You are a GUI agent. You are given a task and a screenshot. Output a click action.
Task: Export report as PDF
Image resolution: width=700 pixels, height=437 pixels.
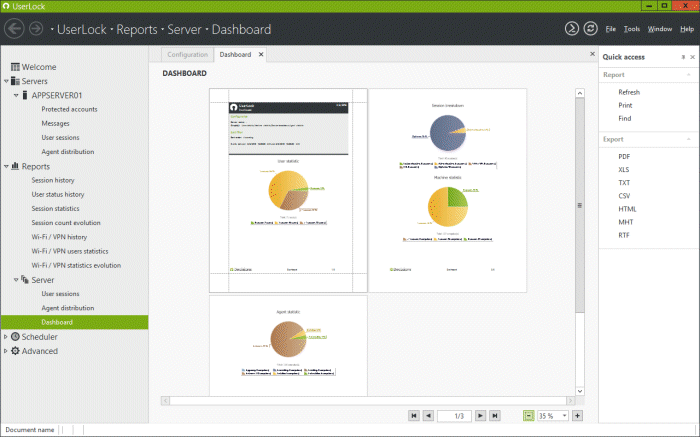(624, 157)
